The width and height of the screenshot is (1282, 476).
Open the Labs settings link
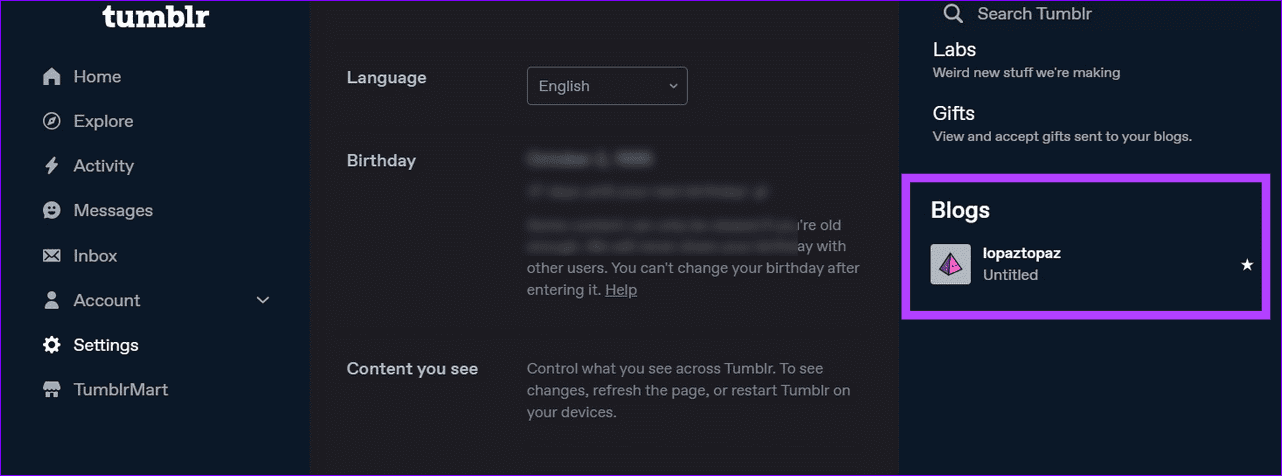(x=954, y=49)
